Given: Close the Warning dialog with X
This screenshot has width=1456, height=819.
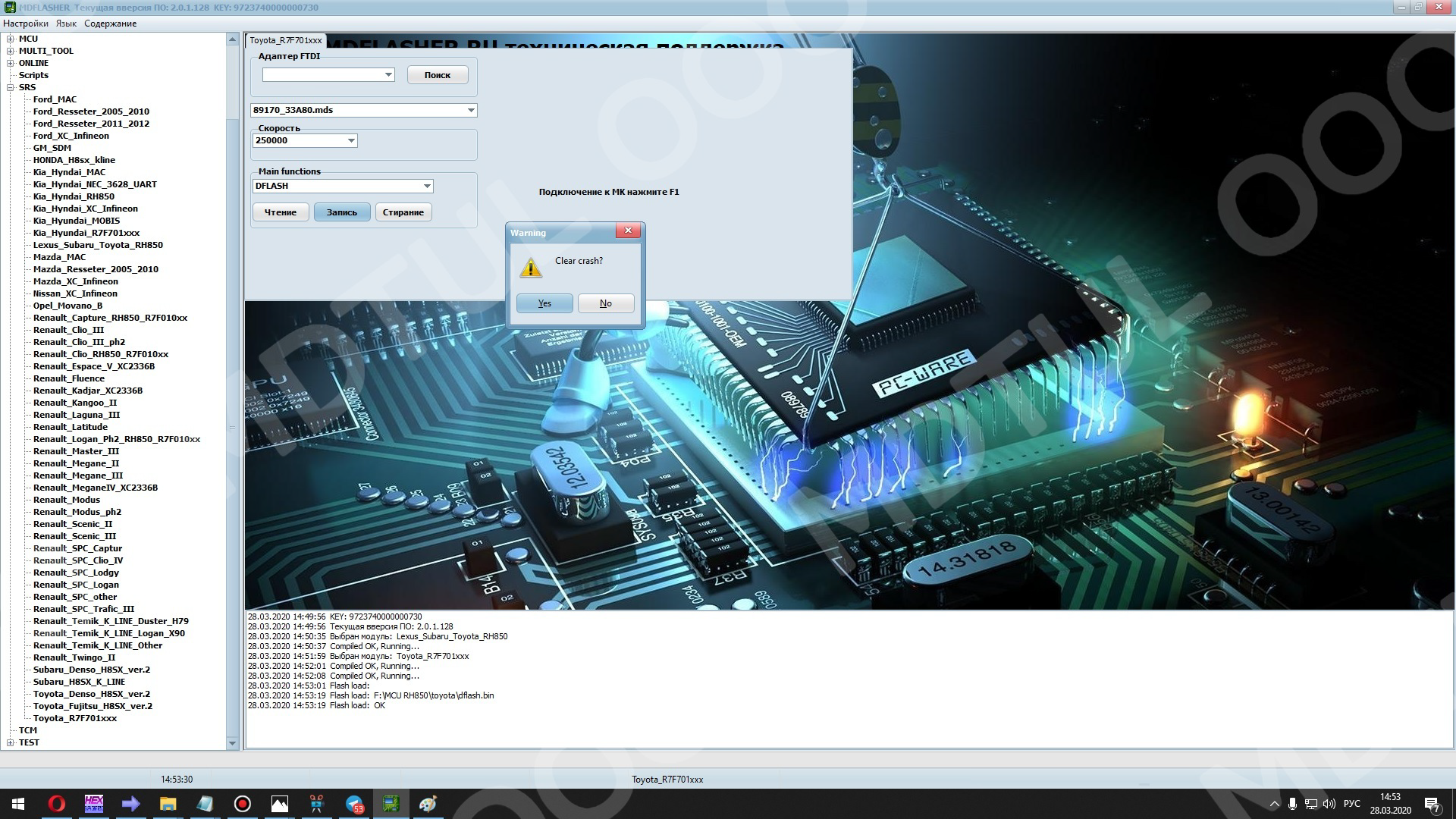Looking at the screenshot, I should 628,231.
